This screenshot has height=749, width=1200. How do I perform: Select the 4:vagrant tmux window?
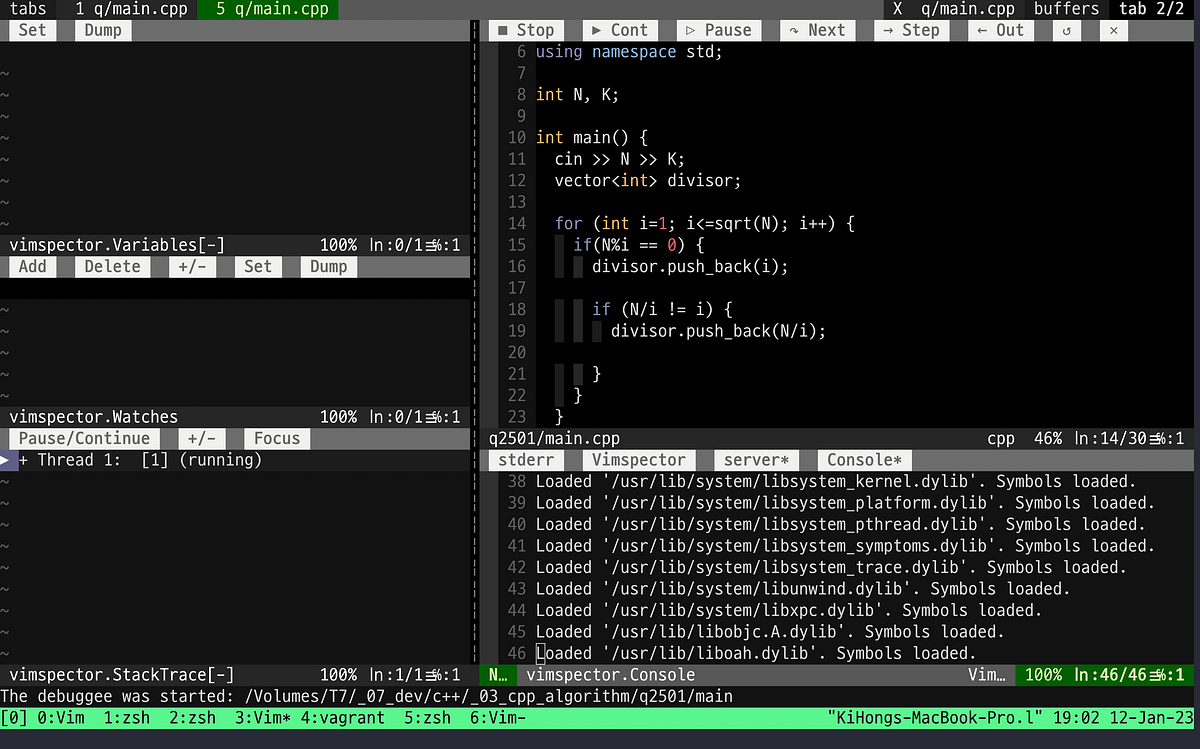[x=342, y=717]
